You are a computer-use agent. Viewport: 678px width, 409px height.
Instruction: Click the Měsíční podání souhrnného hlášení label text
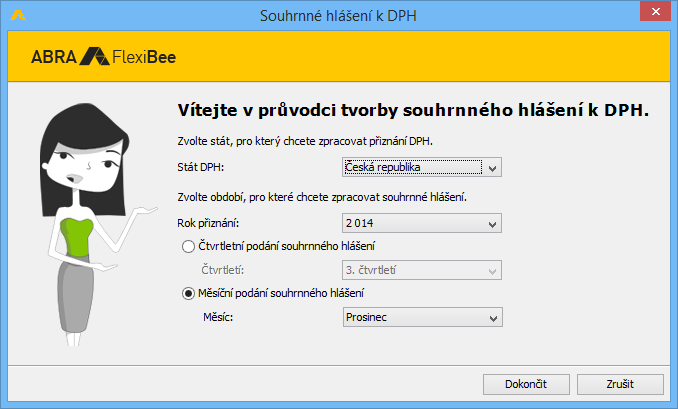(281, 293)
